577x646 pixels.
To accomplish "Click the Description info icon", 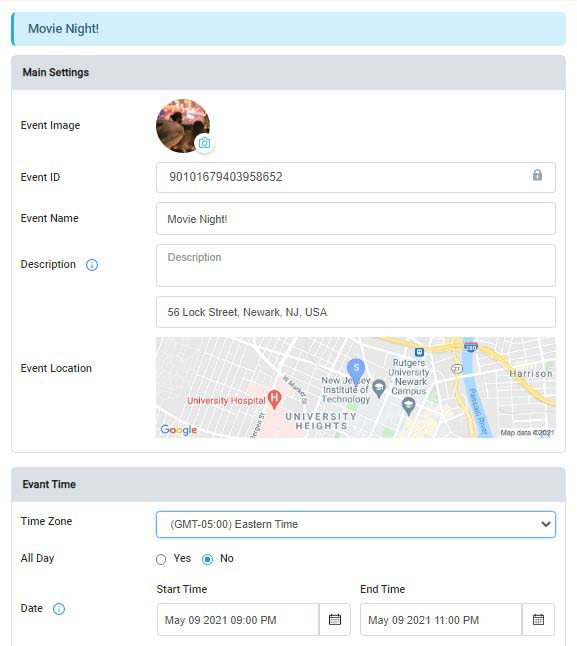I will pos(92,265).
